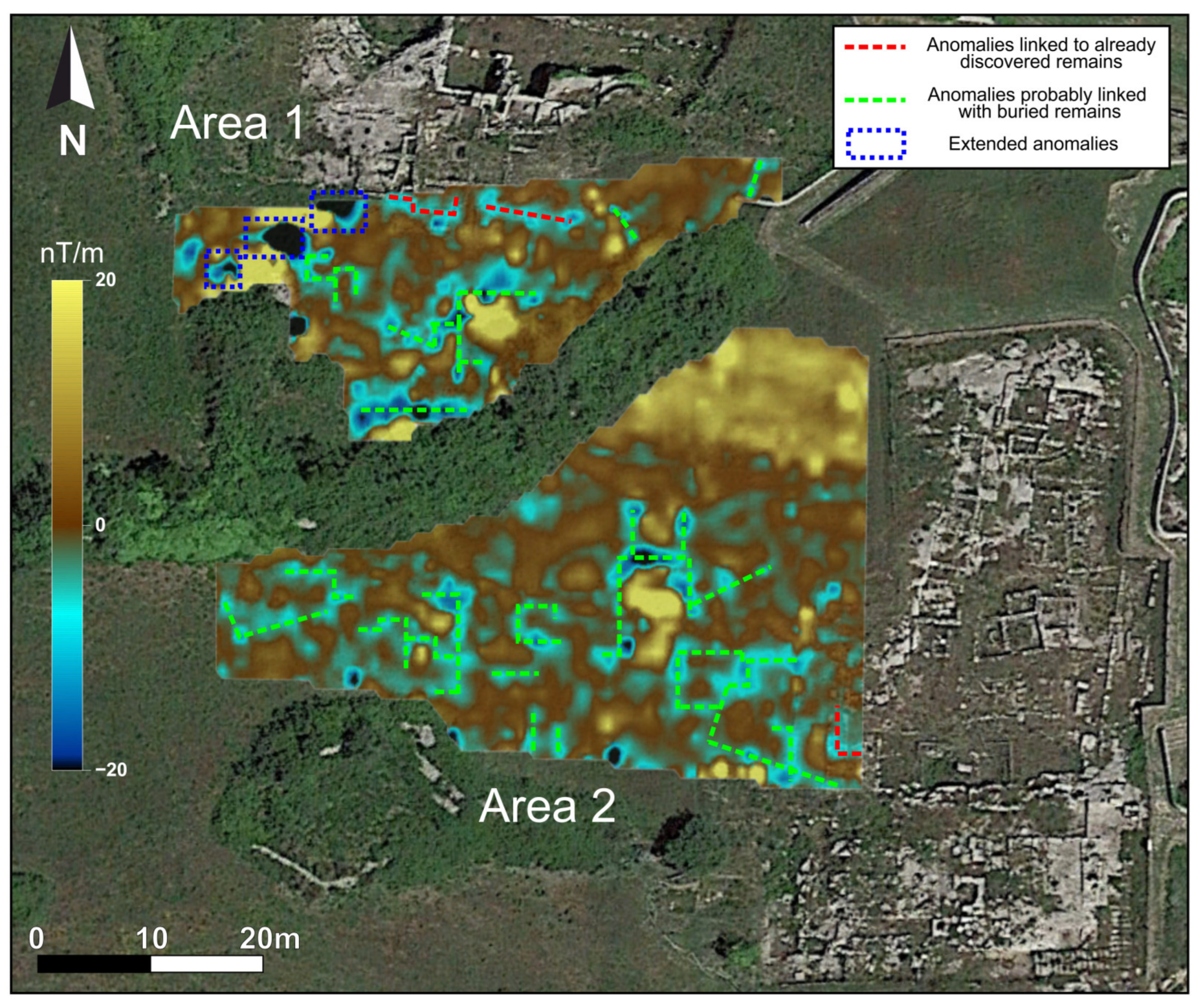Click the large 'N' north label
The height and width of the screenshot is (1008, 1203).
[x=73, y=141]
